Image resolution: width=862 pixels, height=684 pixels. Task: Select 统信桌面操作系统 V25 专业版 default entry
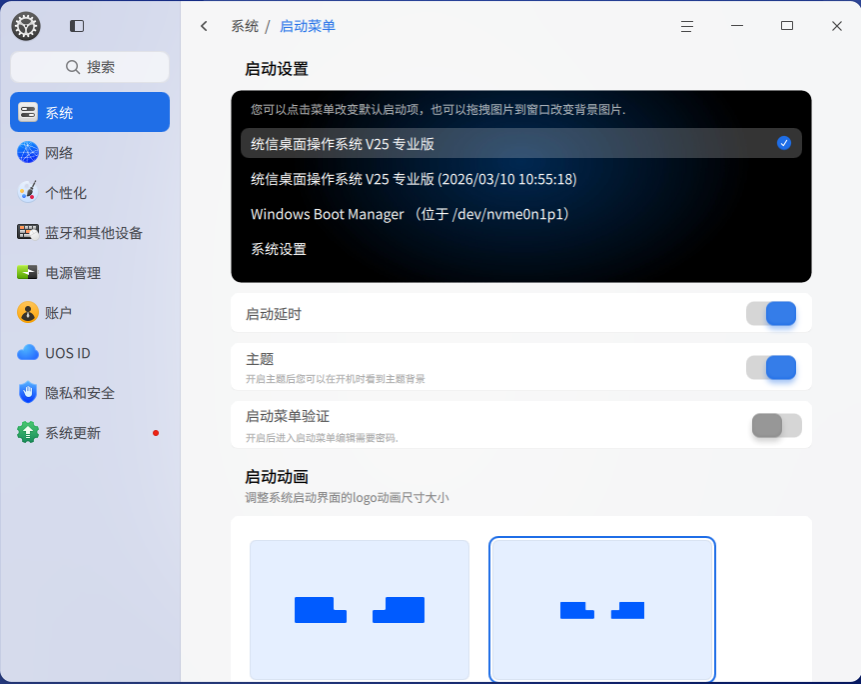[x=521, y=143]
